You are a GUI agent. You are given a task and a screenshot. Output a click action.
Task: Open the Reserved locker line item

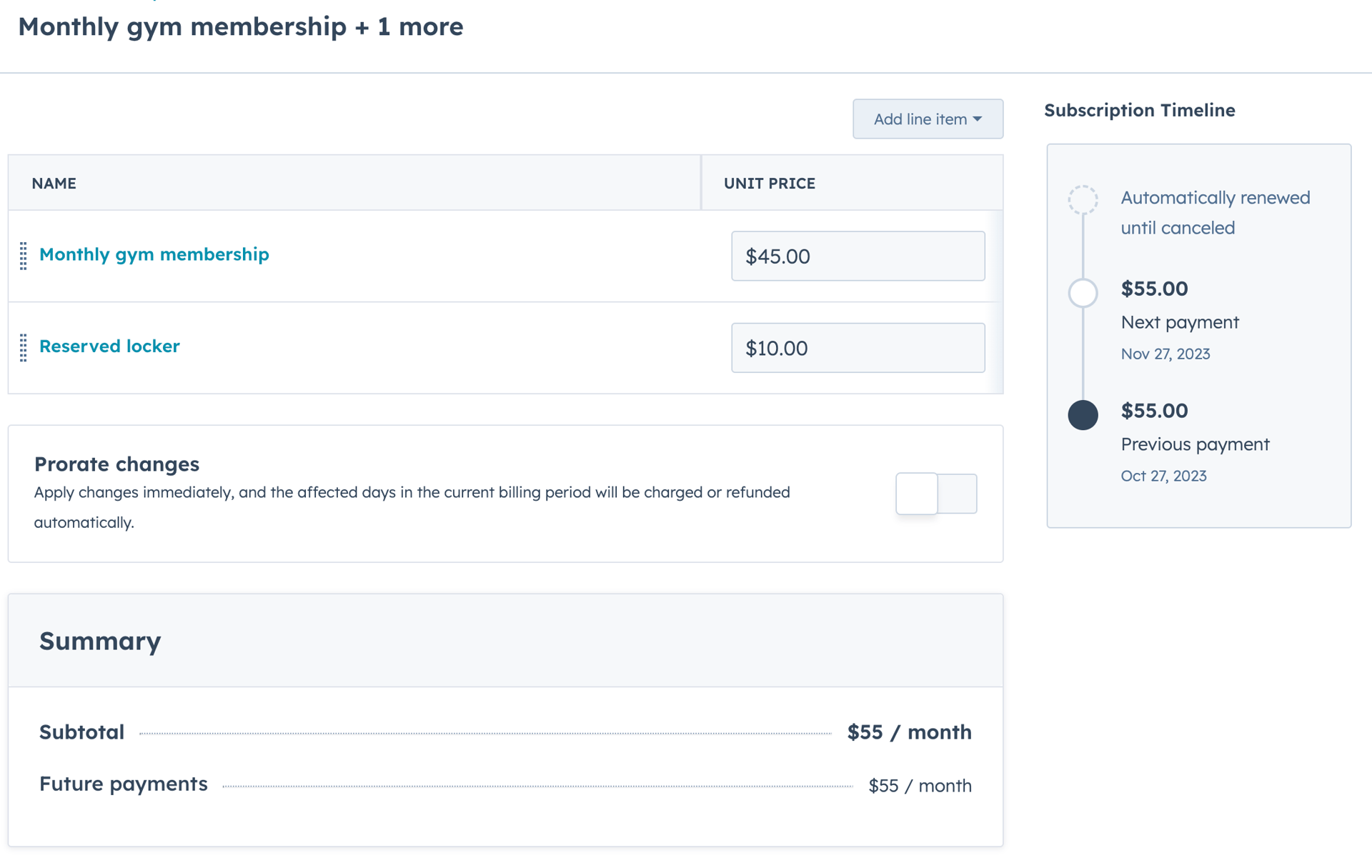pos(109,346)
